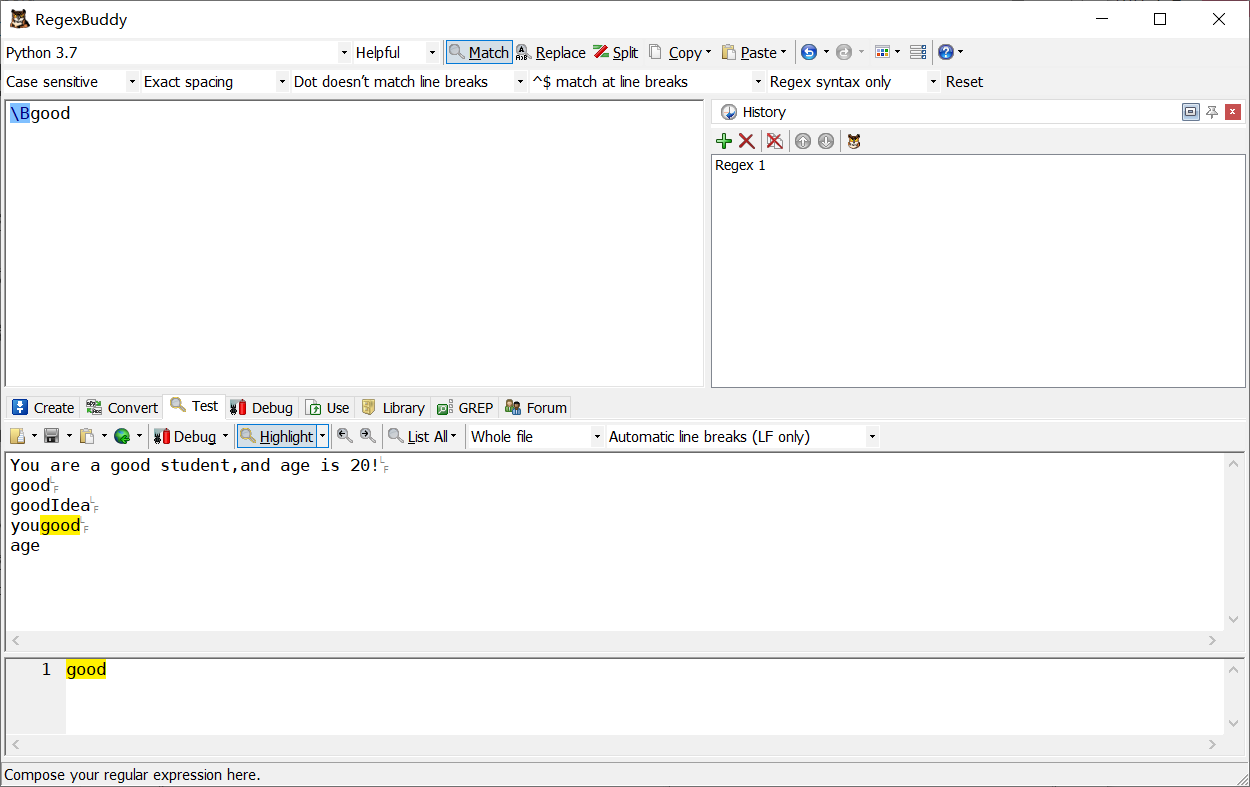Select the Test tab
This screenshot has height=787, width=1250.
[x=194, y=406]
